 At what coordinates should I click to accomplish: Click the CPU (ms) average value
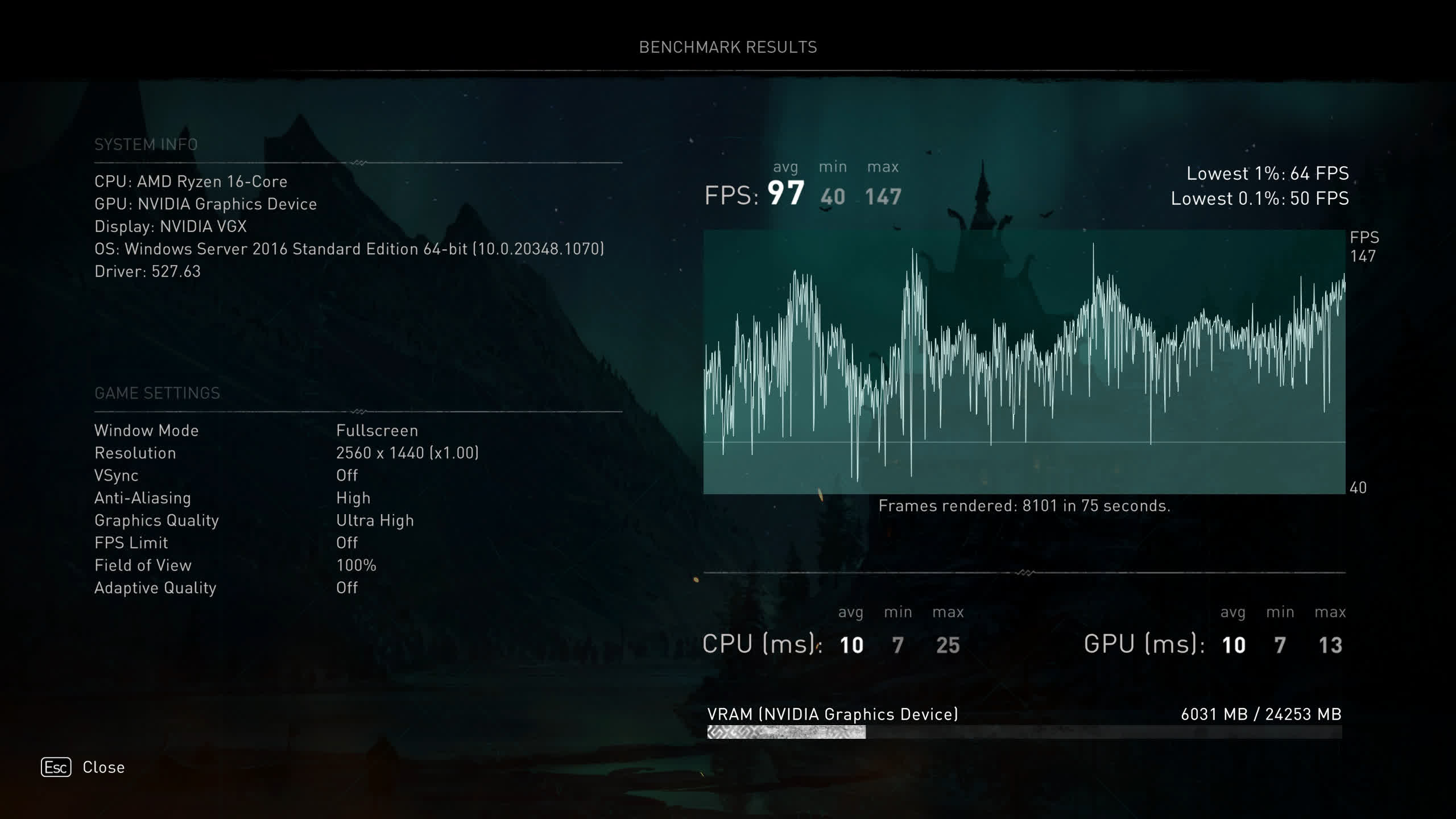pyautogui.click(x=851, y=645)
